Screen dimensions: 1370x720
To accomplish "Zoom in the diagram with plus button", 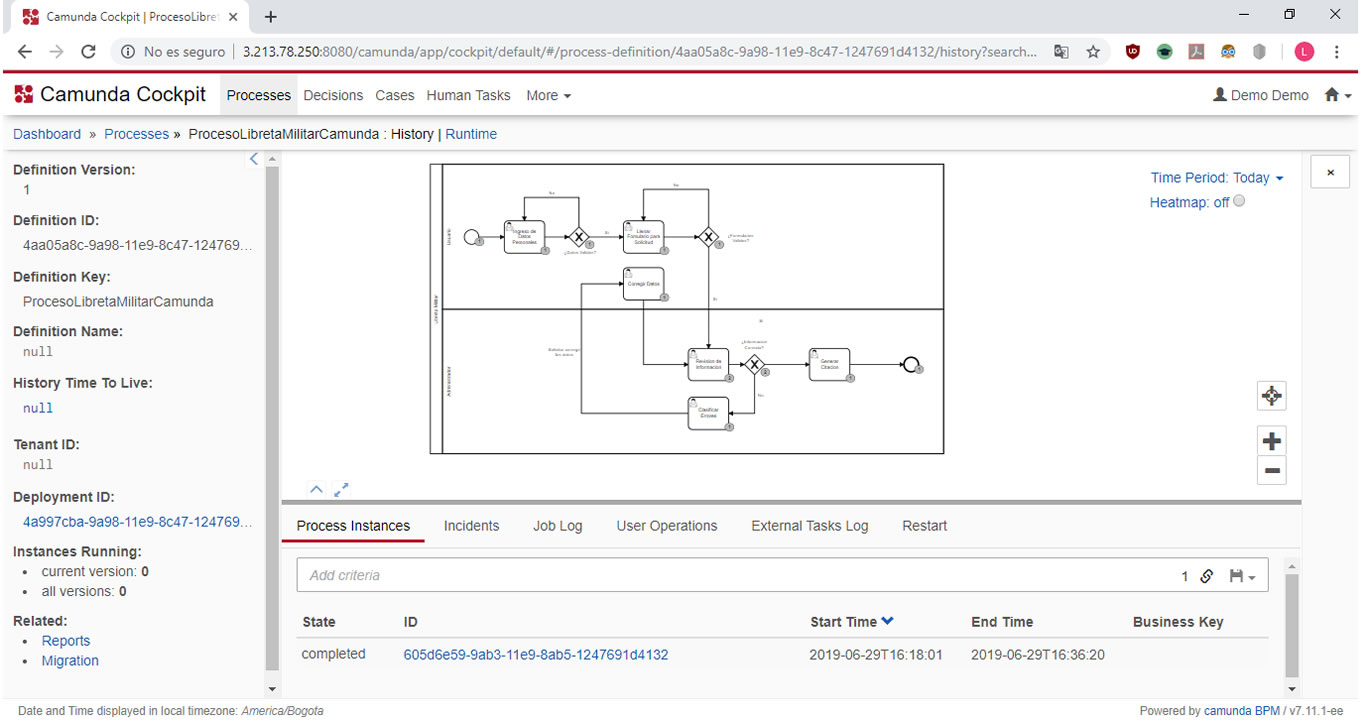I will point(1271,441).
